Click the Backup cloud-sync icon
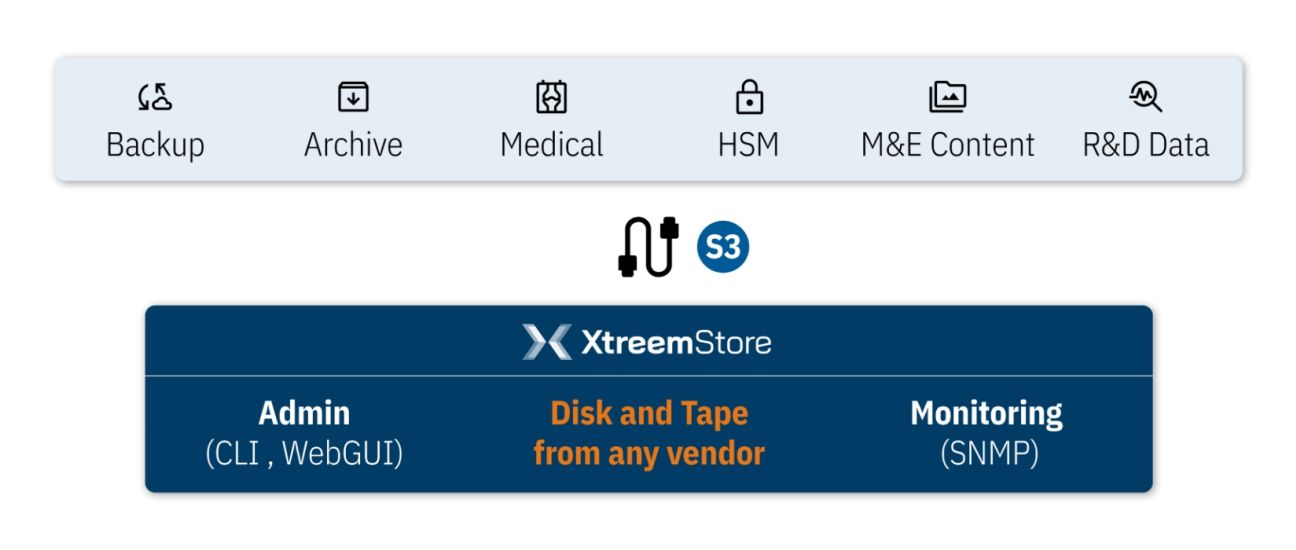Viewport: 1296px width, 550px height. pos(155,97)
